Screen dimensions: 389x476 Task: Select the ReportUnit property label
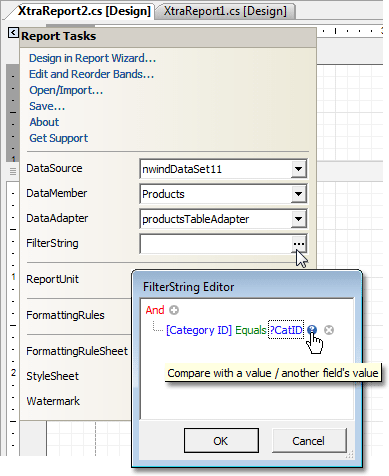53,279
